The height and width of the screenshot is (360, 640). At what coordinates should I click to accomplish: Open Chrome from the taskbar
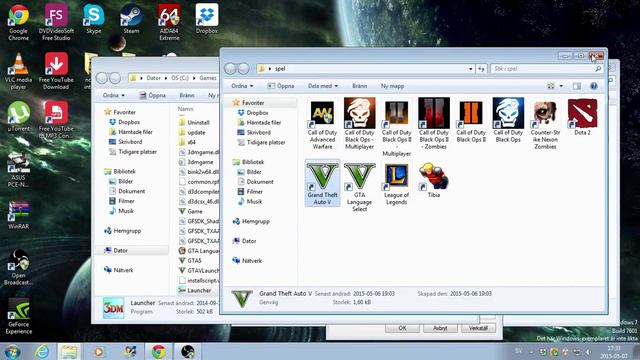pos(159,351)
